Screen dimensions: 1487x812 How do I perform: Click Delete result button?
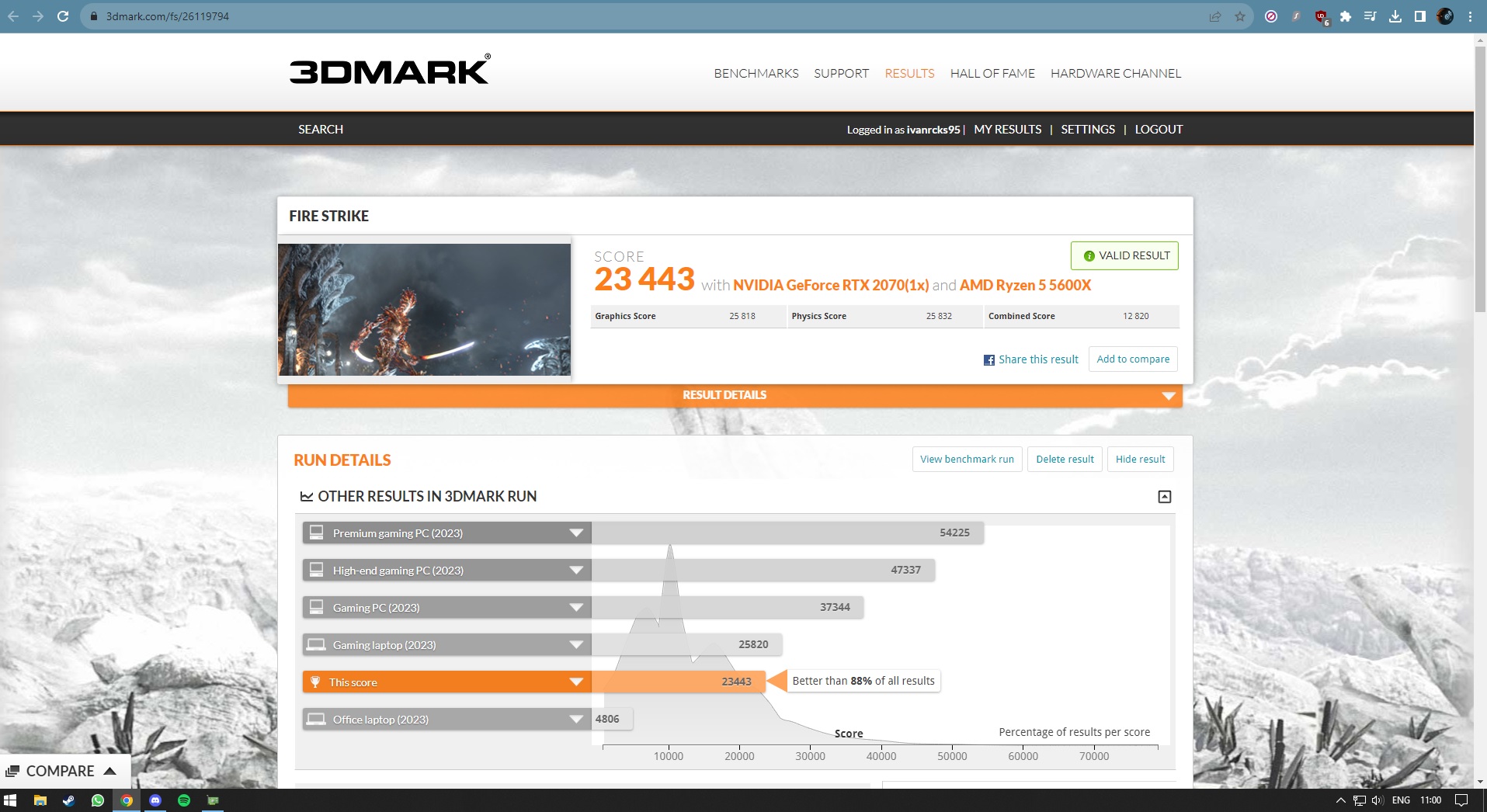[x=1065, y=460]
